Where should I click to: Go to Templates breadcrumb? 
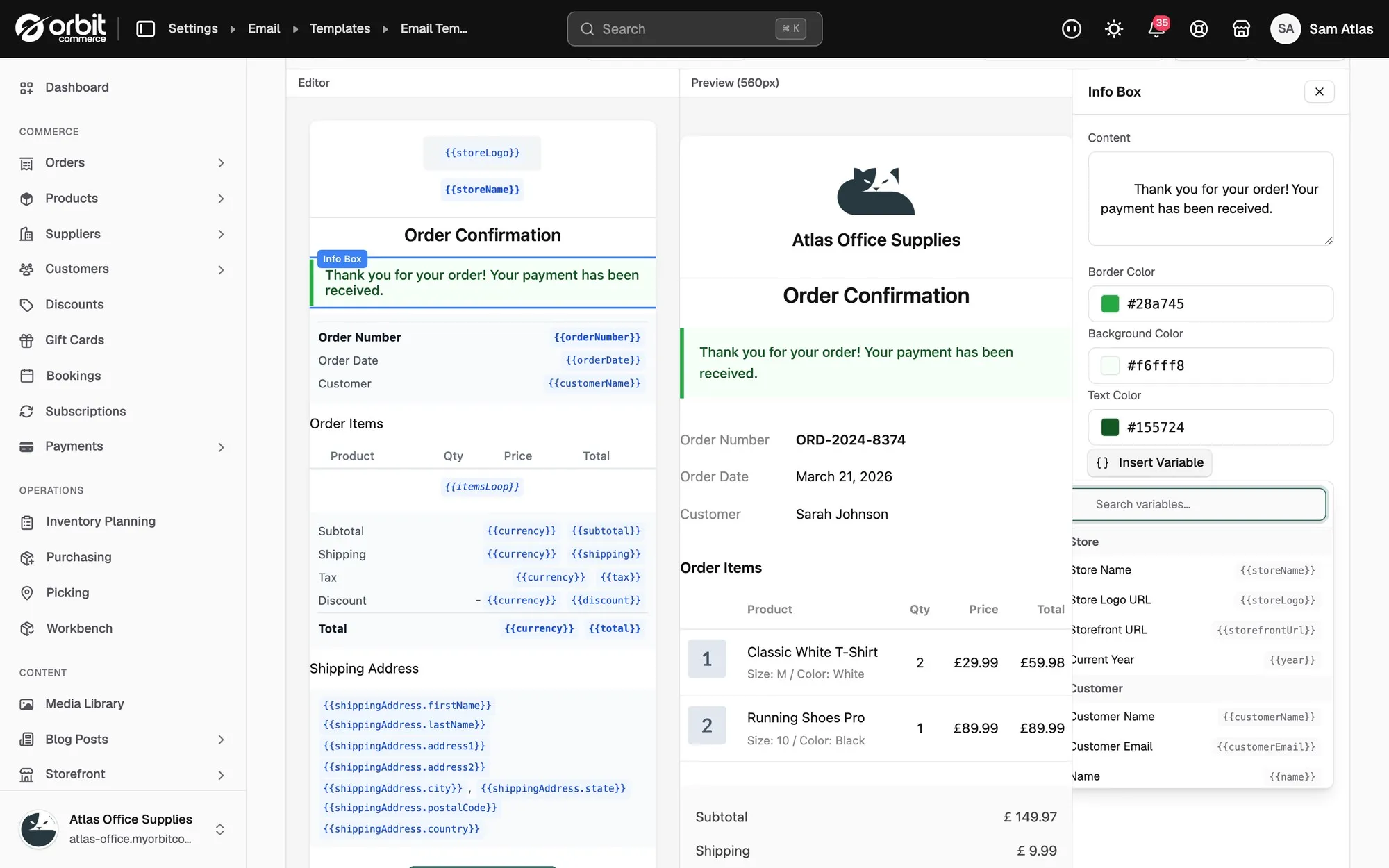340,28
